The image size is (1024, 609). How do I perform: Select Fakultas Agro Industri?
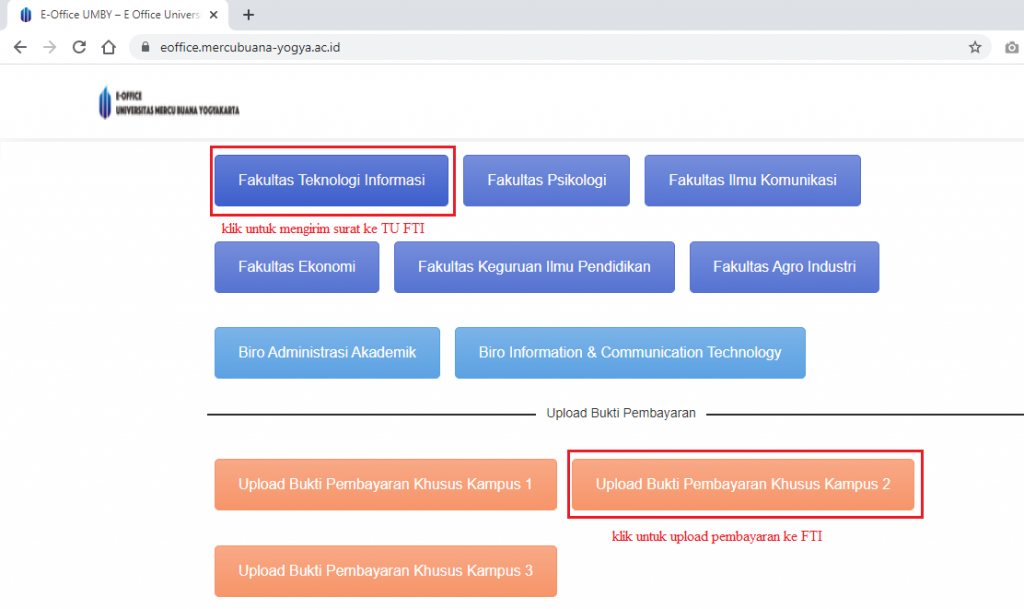[x=784, y=267]
